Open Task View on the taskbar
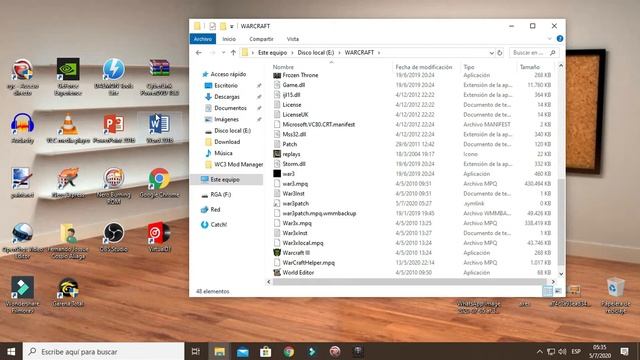This screenshot has height=360, width=640. click(196, 351)
